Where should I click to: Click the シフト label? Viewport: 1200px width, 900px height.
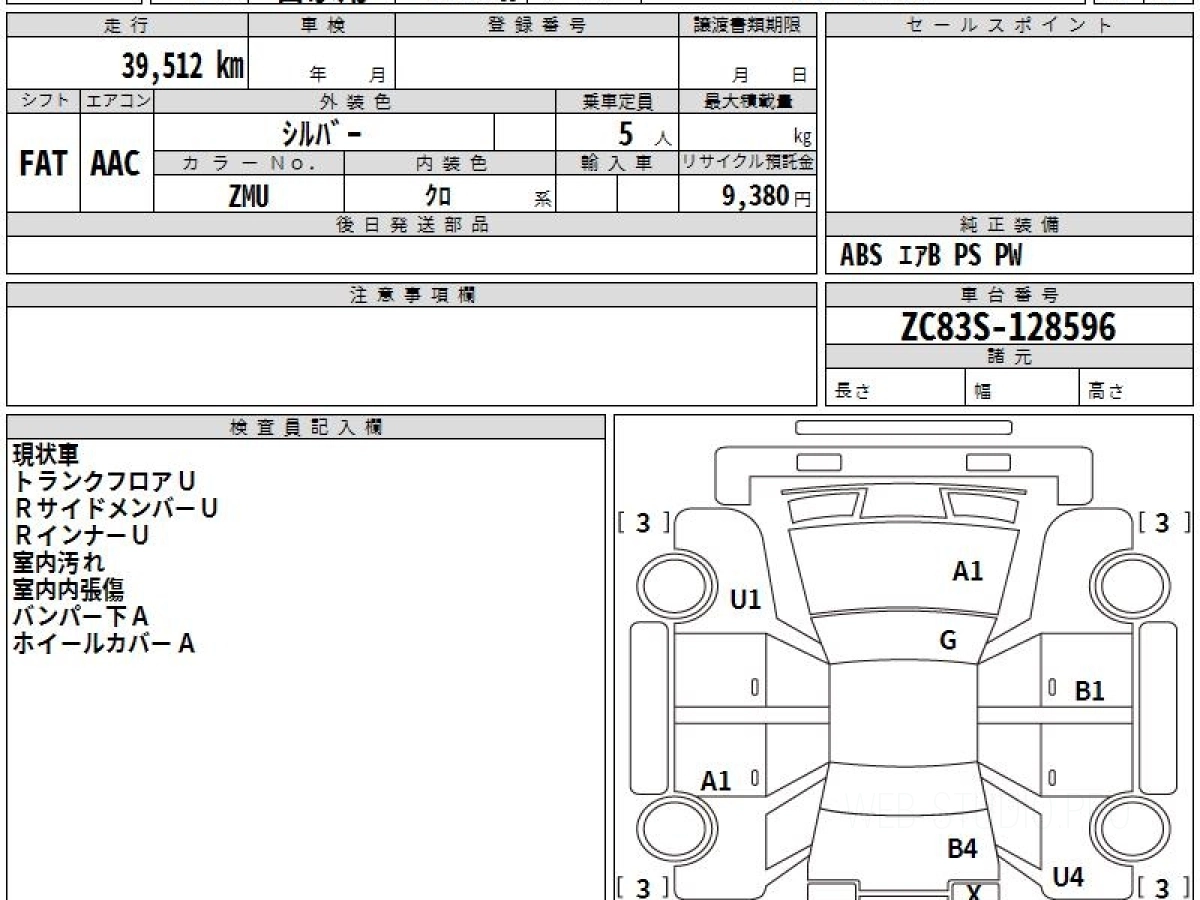[x=43, y=101]
